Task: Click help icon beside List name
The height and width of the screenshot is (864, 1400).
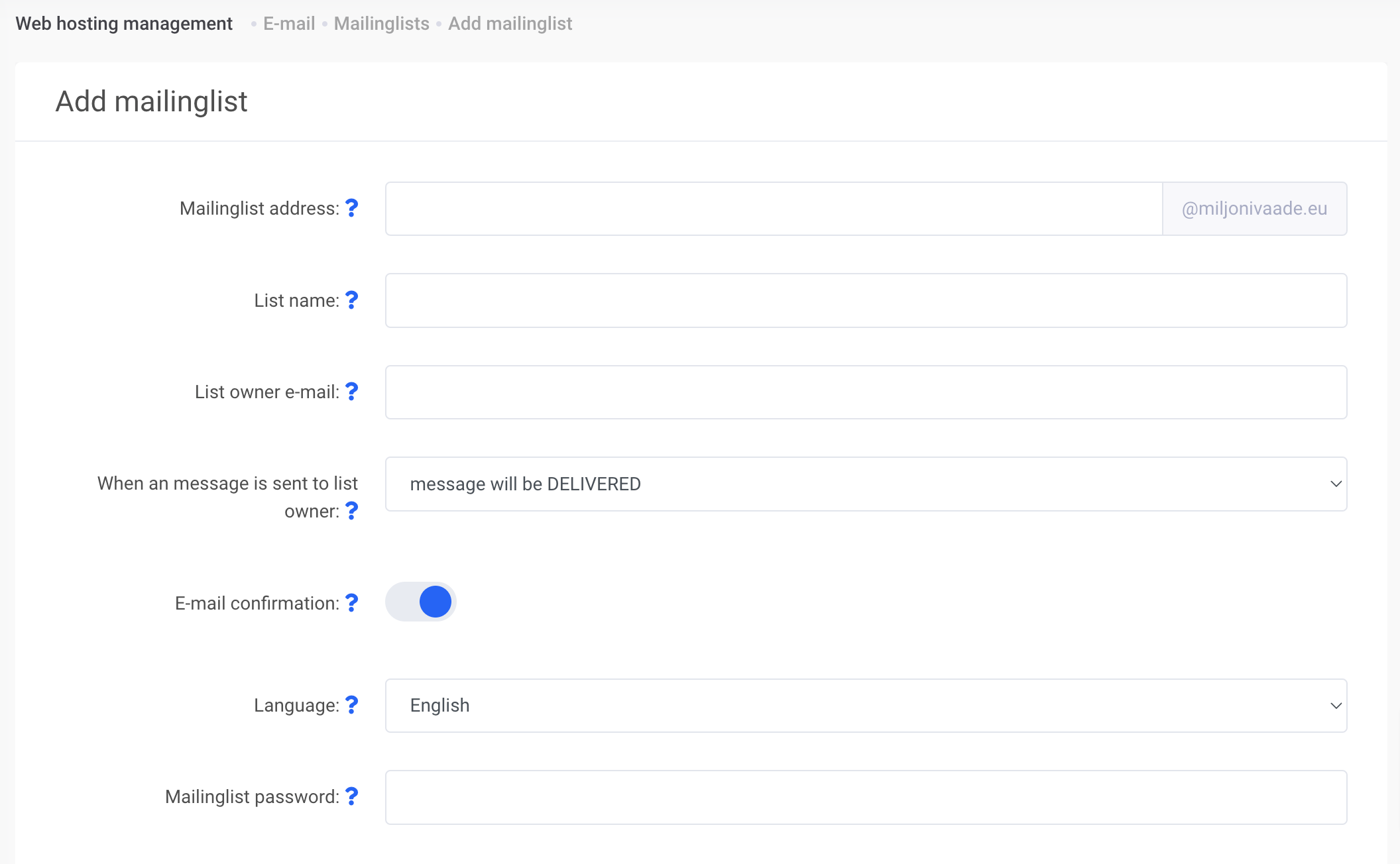Action: click(352, 300)
